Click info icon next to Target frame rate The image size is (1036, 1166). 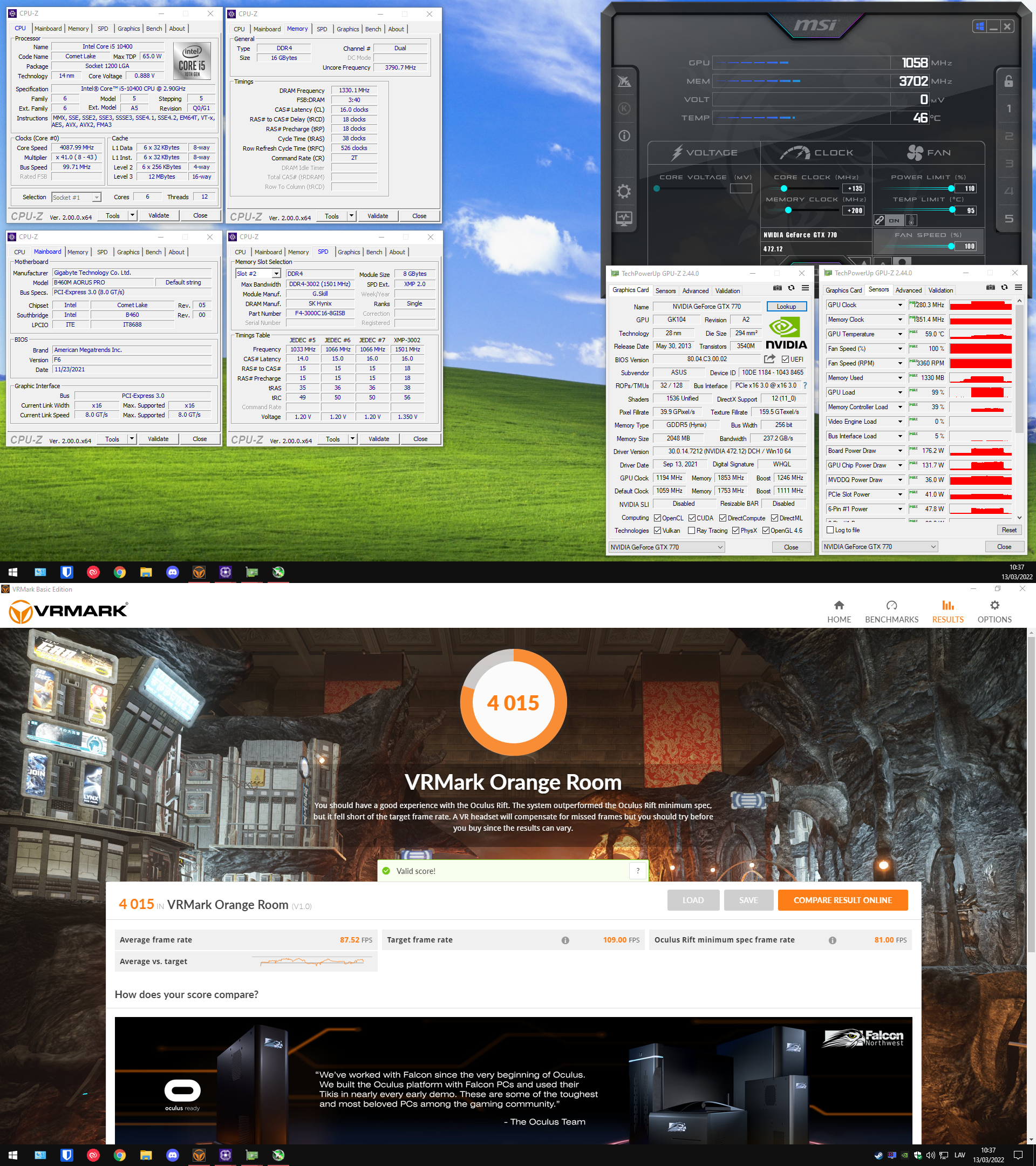(x=565, y=941)
